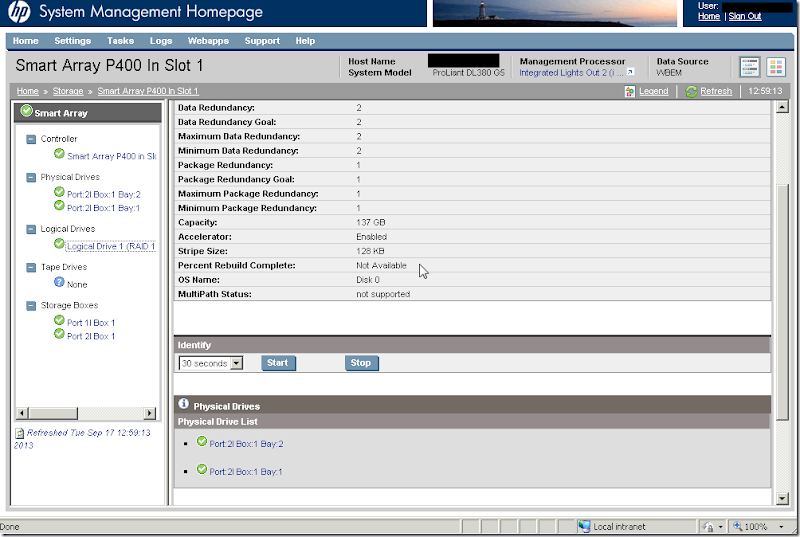Click status icon for Port:2I Box:1 Bay:1 in tree

59,206
